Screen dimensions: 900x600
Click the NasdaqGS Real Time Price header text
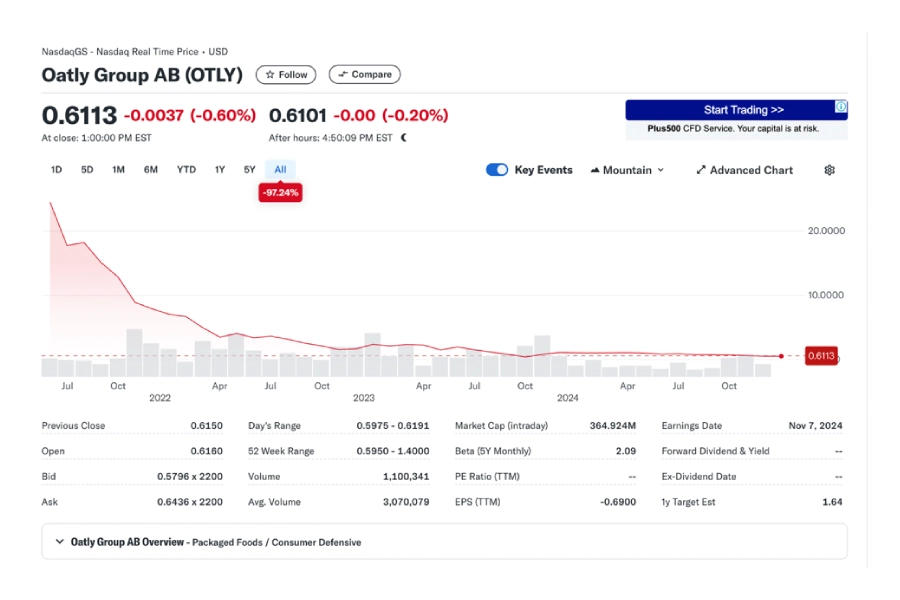[x=134, y=51]
